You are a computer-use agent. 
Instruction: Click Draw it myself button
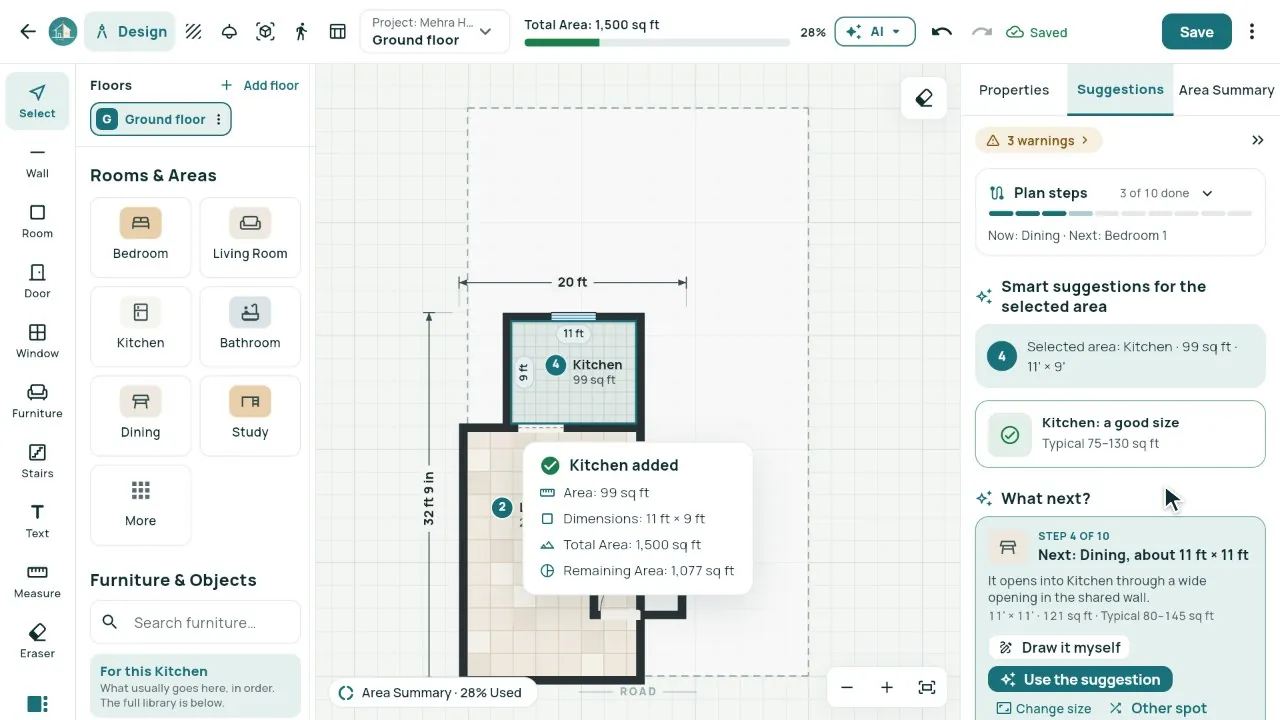point(1059,648)
